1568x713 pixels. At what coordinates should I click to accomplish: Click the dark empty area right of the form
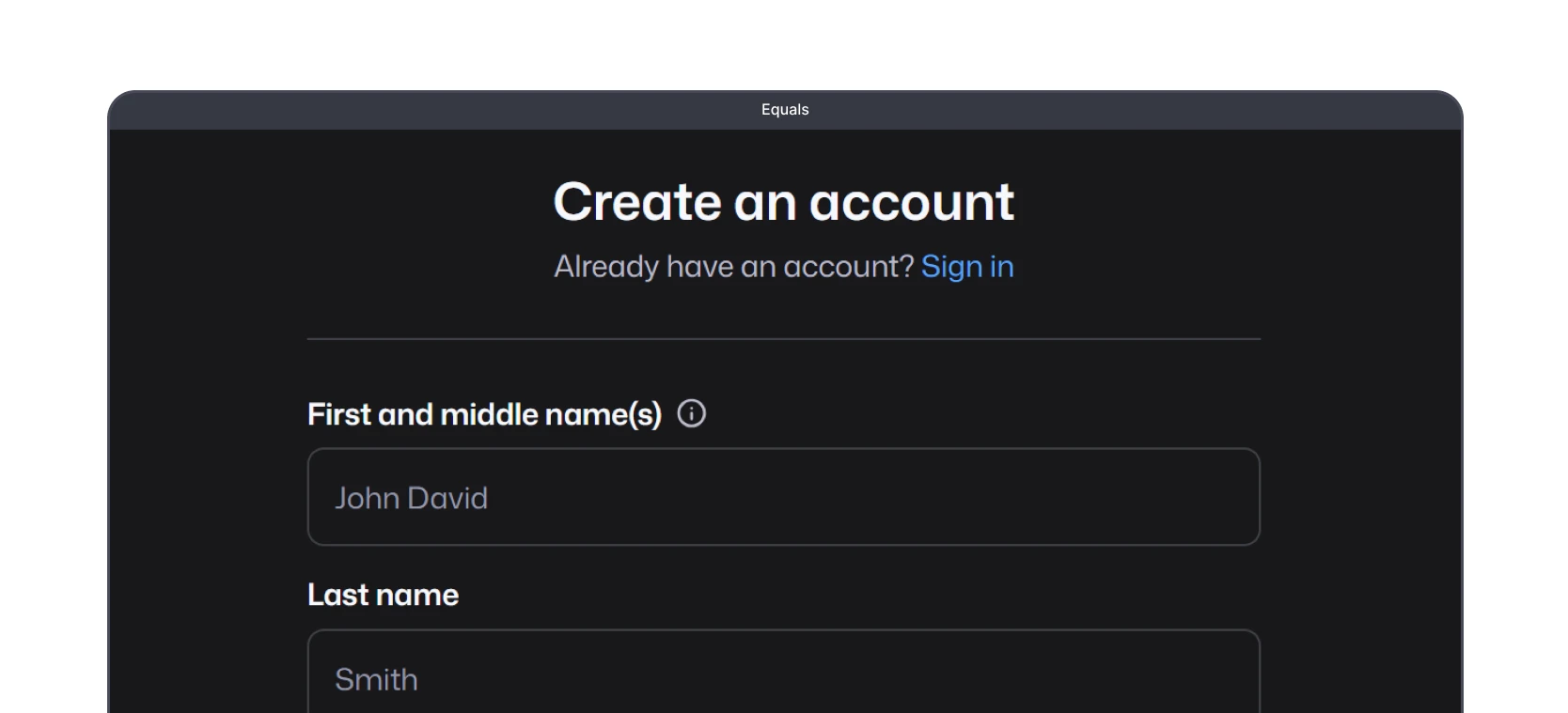1361,423
